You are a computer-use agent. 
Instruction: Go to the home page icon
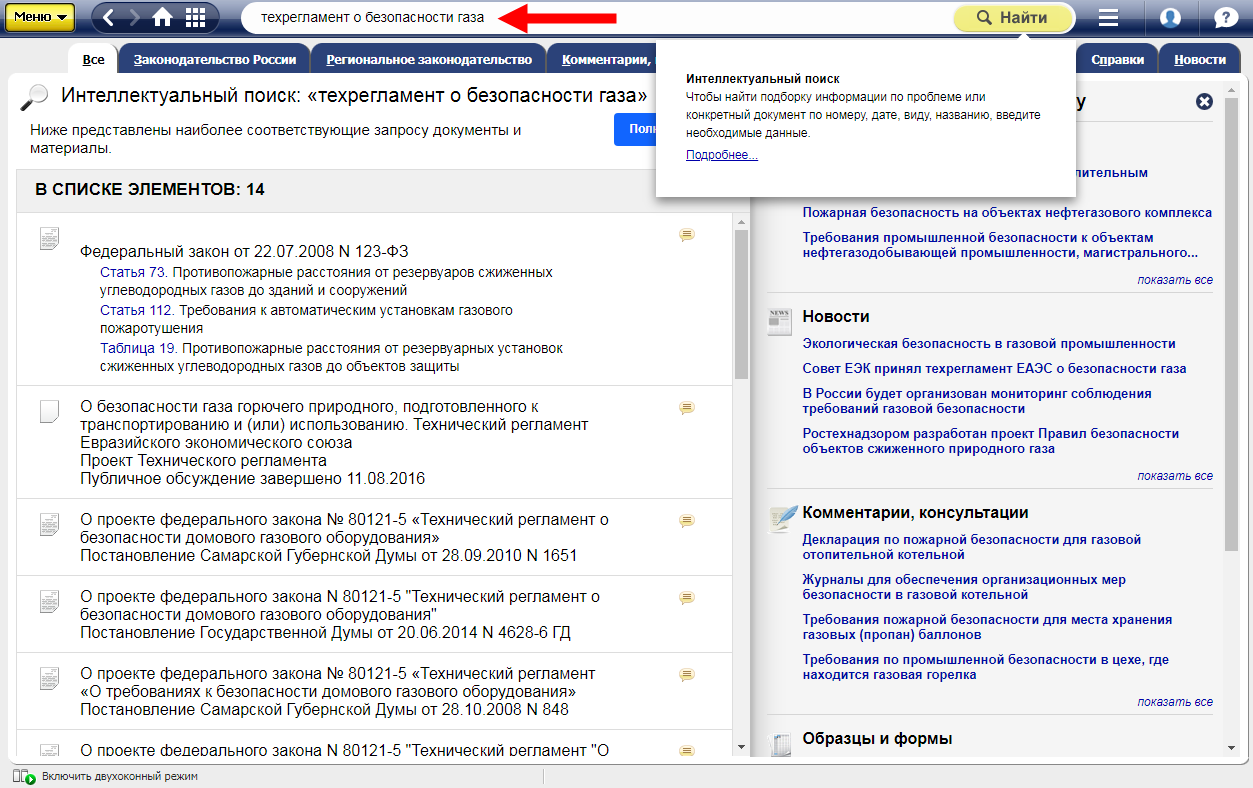pyautogui.click(x=163, y=18)
